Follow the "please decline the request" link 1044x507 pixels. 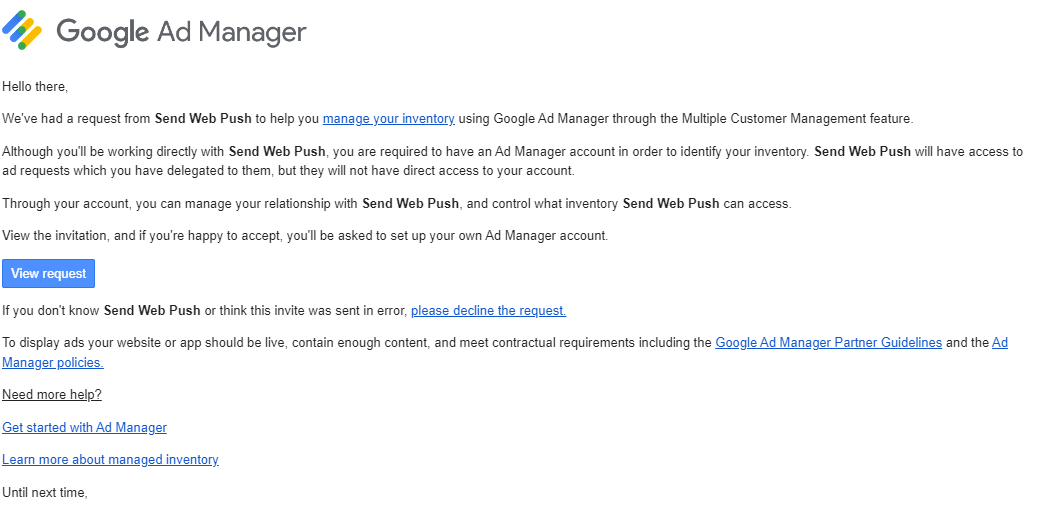[488, 311]
